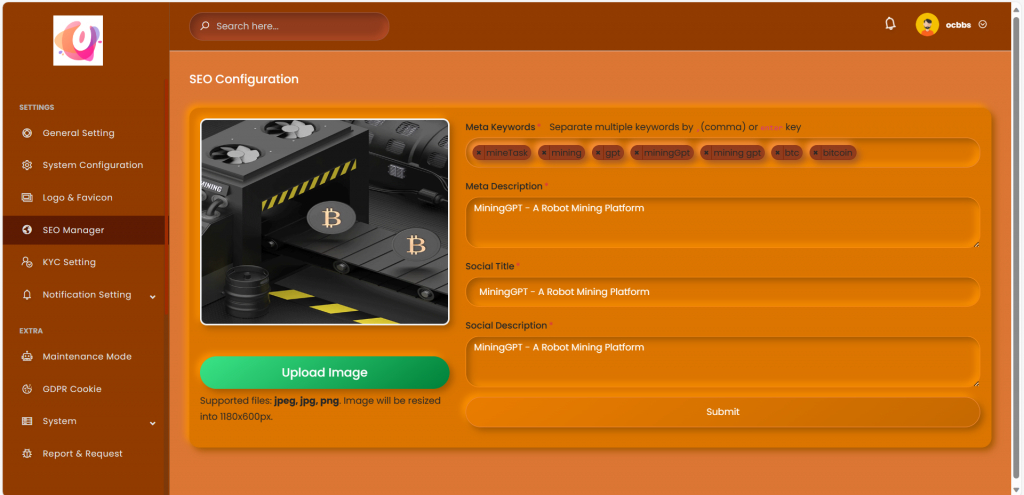Viewport: 1024px width, 495px height.
Task: Go to System Configuration
Action: (92, 165)
